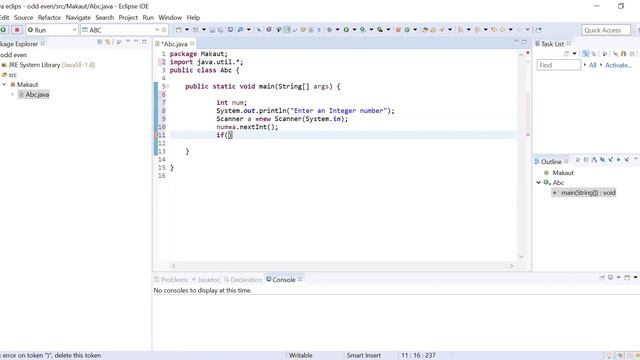Click the green Run Abc toolbar icon
This screenshot has height=360, width=640.
[346, 30]
